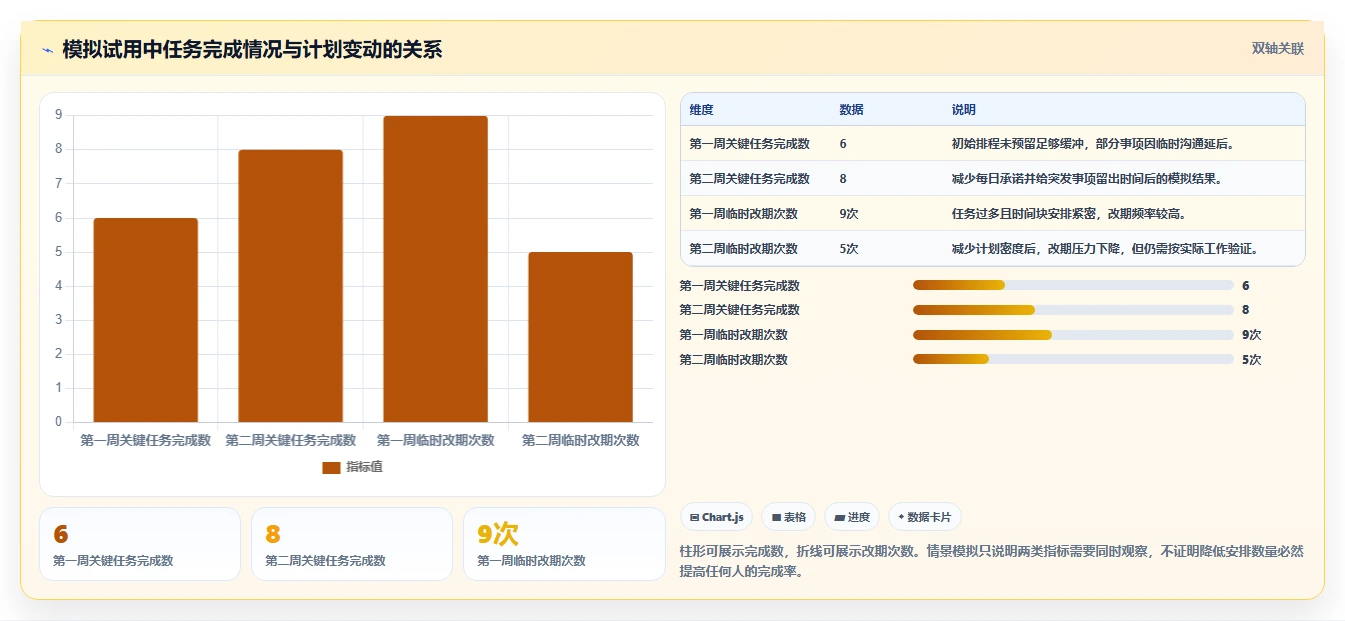Click the 第一周临时改期次数 progress bar
Image resolution: width=1345 pixels, height=621 pixels.
tap(1073, 335)
